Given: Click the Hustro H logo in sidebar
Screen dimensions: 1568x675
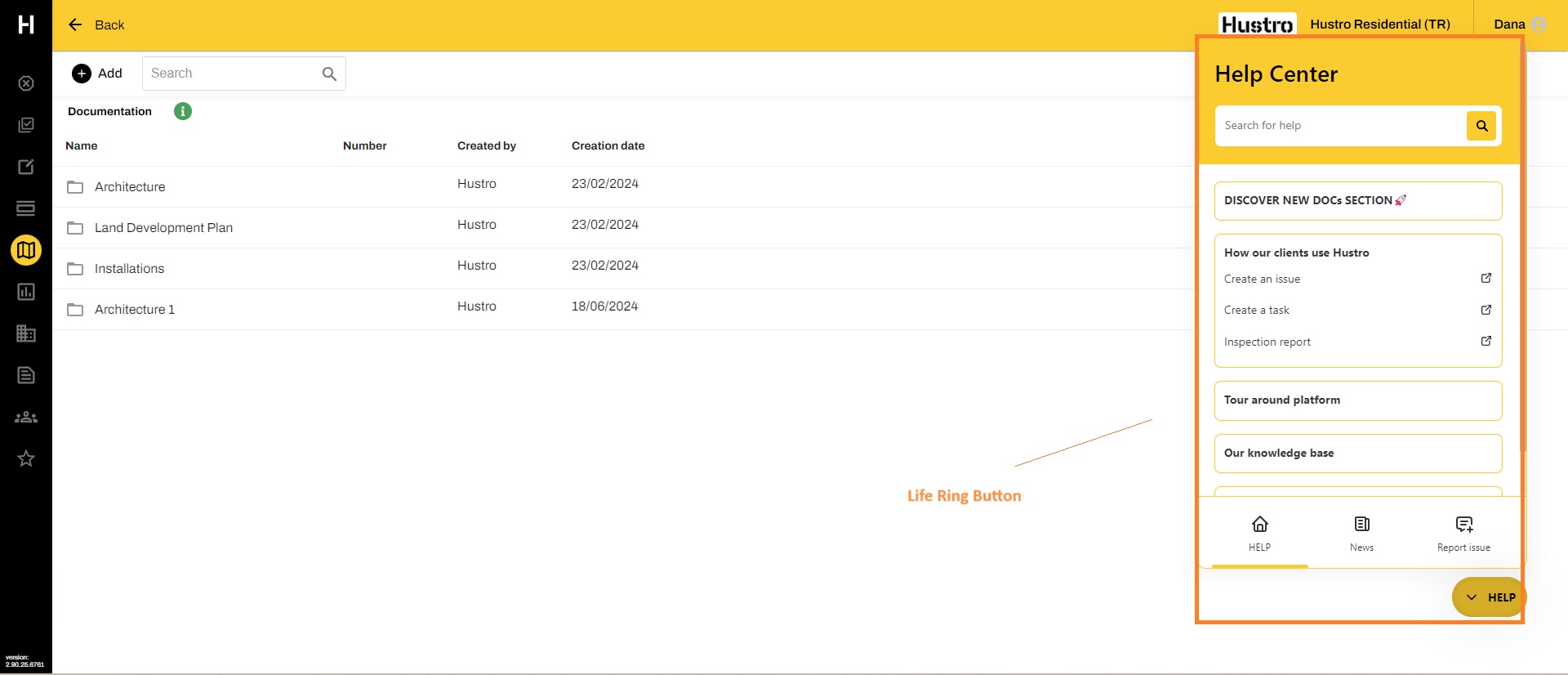Looking at the screenshot, I should point(26,25).
